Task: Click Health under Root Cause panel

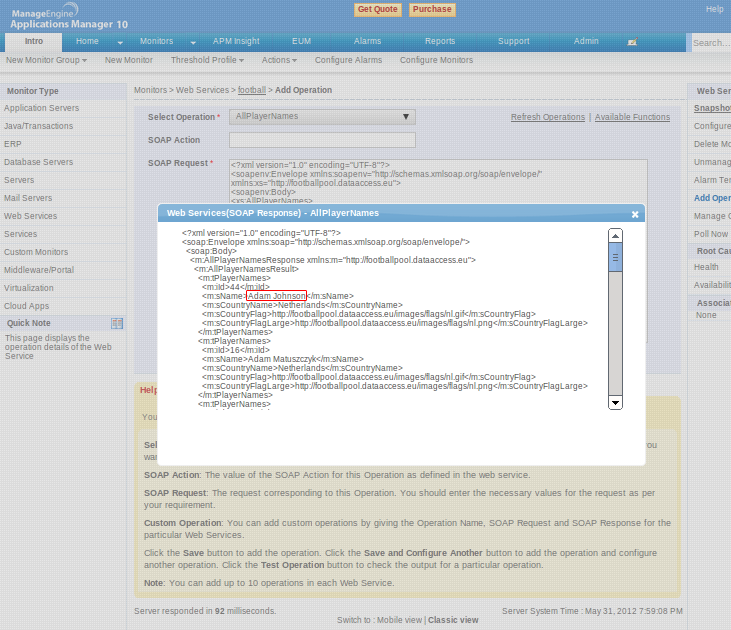Action: tap(706, 267)
